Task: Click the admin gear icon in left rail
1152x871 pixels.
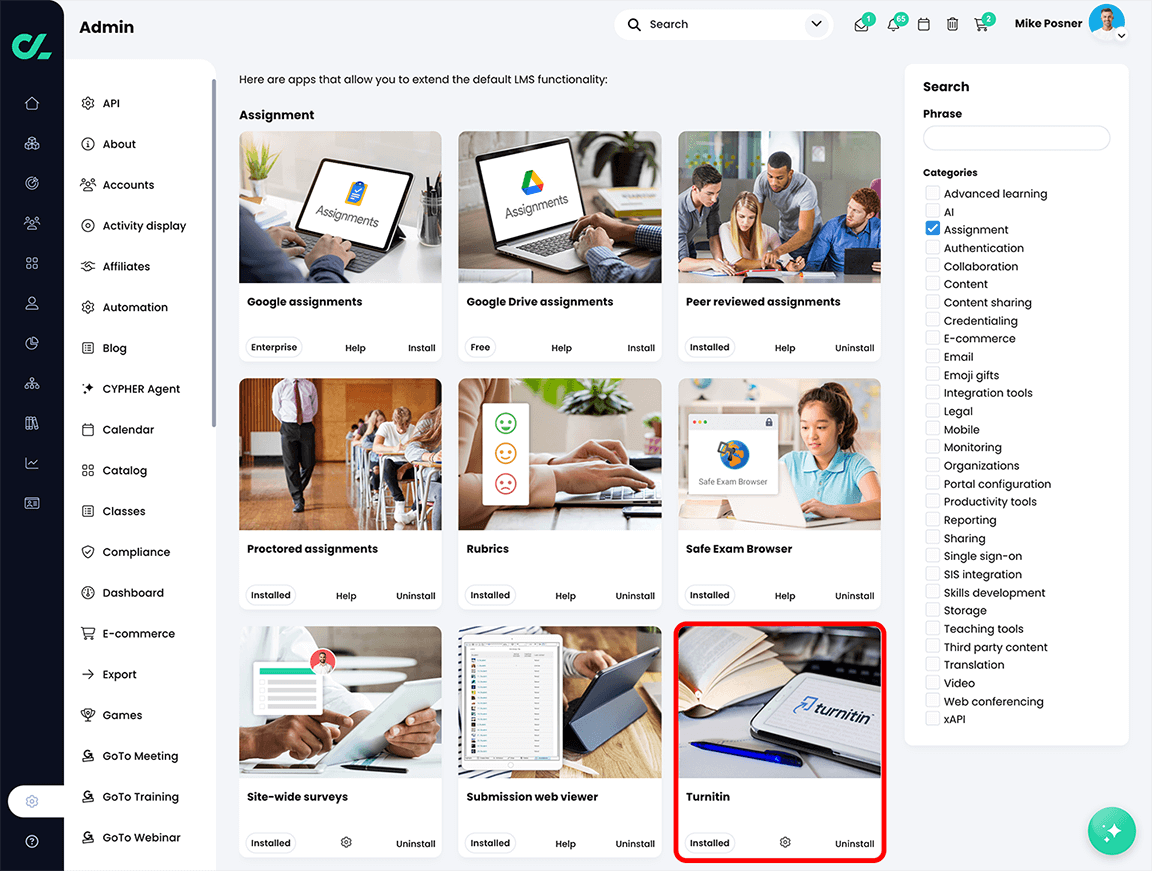Action: (32, 801)
